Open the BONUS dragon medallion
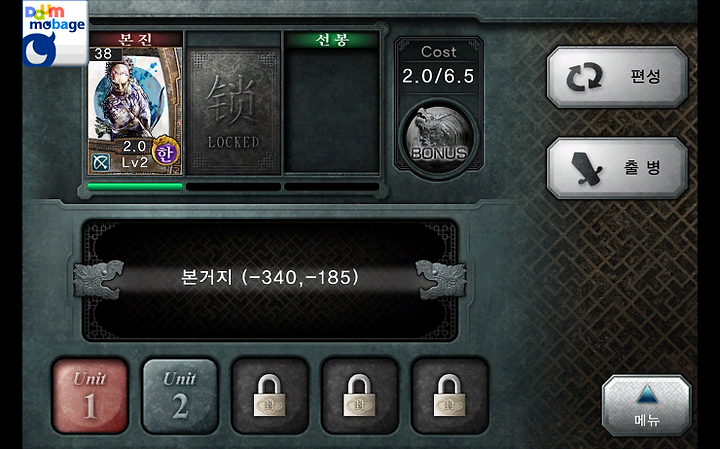This screenshot has width=720, height=449. coord(439,138)
